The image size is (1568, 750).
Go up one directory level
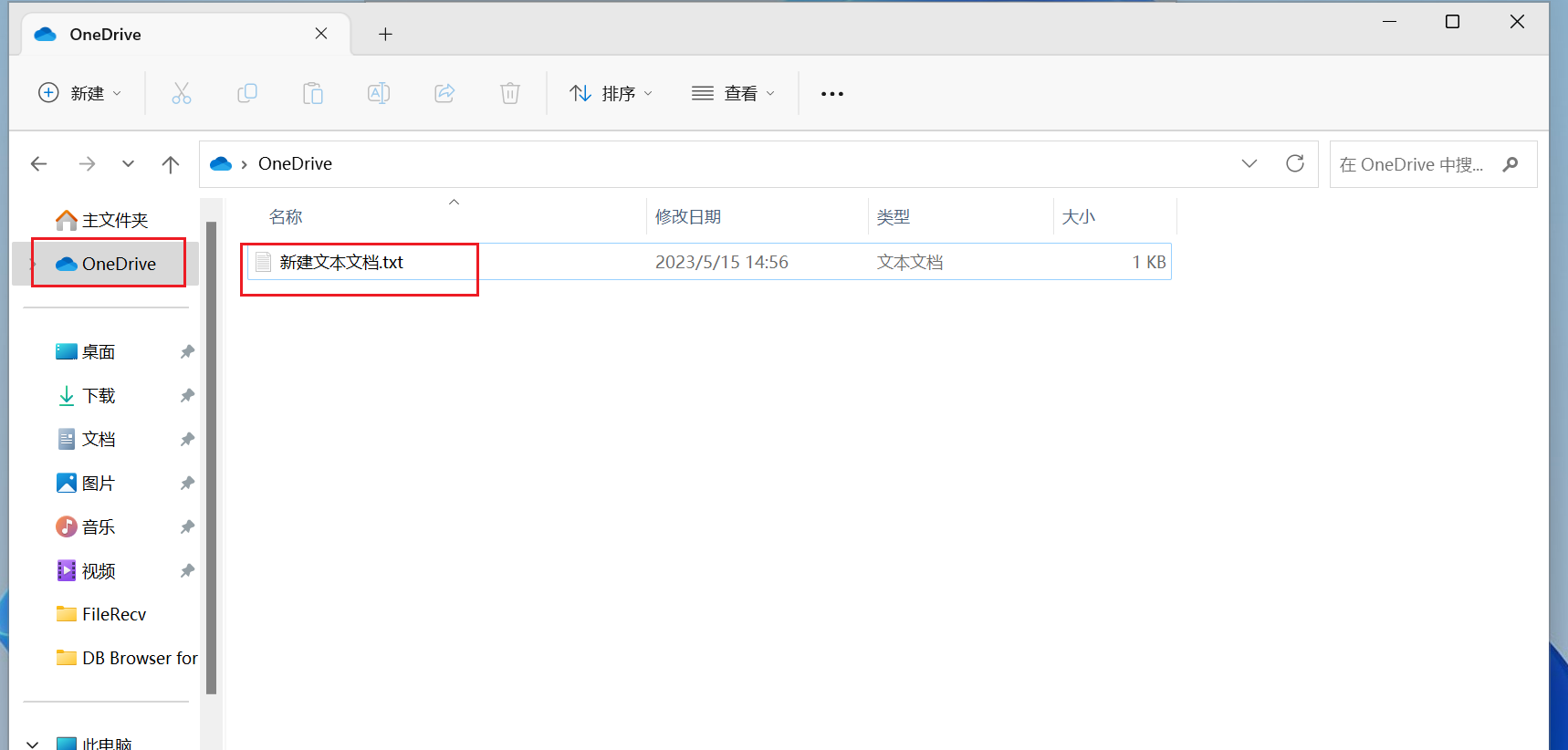pyautogui.click(x=170, y=164)
